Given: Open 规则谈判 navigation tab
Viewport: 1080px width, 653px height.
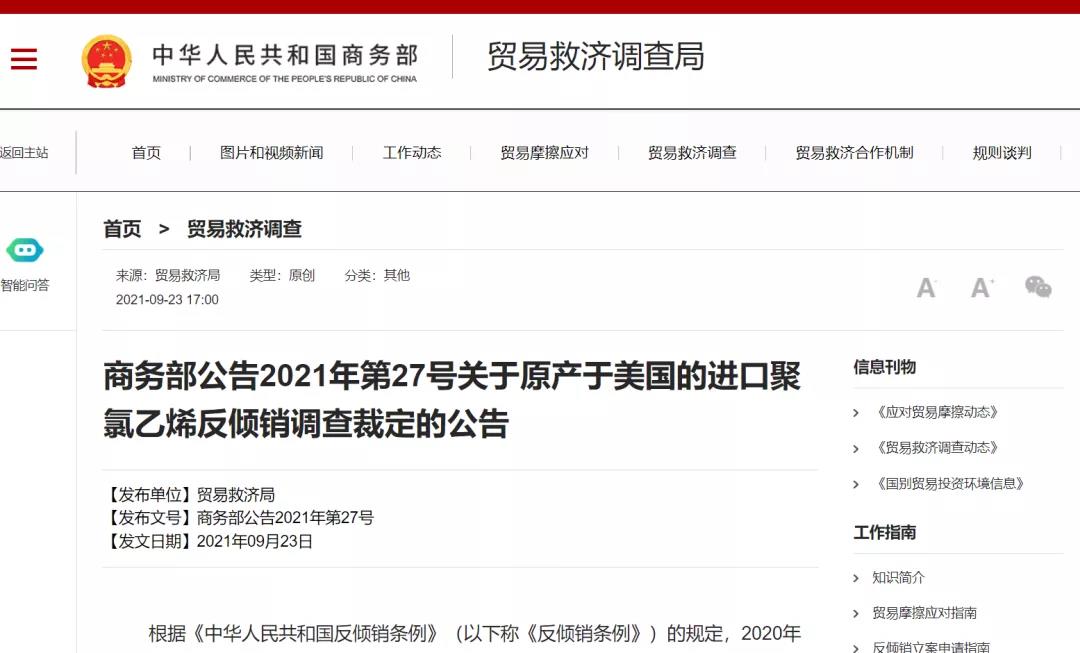Looking at the screenshot, I should tap(1001, 153).
